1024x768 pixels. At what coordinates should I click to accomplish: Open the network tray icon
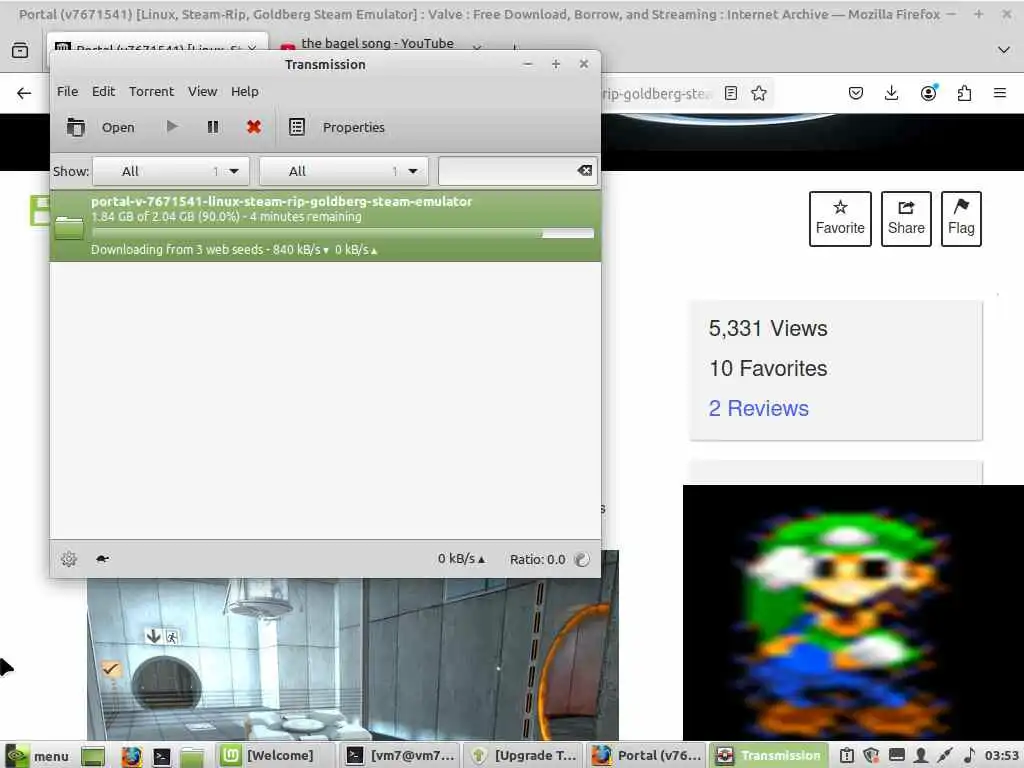coord(897,756)
